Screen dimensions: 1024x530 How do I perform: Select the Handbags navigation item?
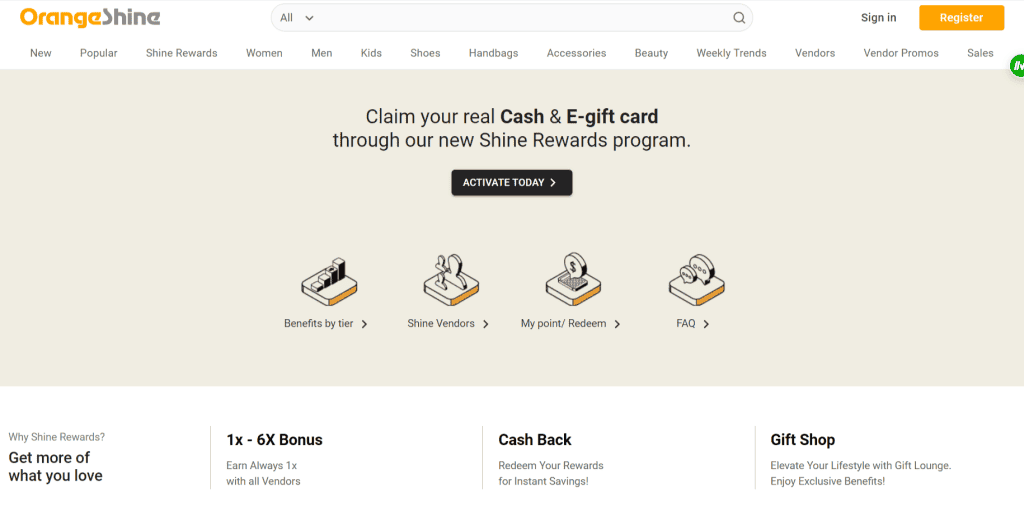tap(493, 53)
